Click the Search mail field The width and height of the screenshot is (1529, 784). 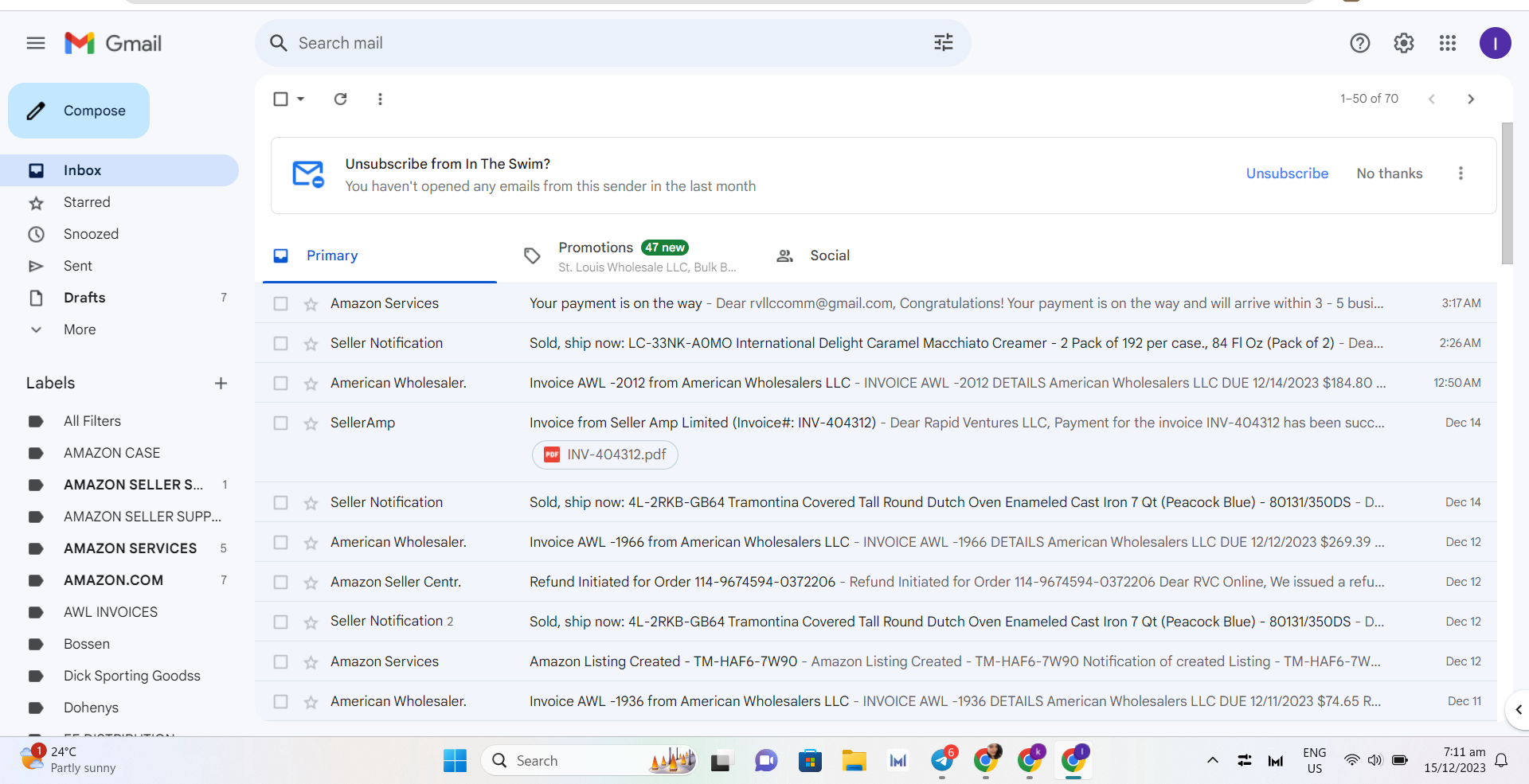pyautogui.click(x=612, y=43)
